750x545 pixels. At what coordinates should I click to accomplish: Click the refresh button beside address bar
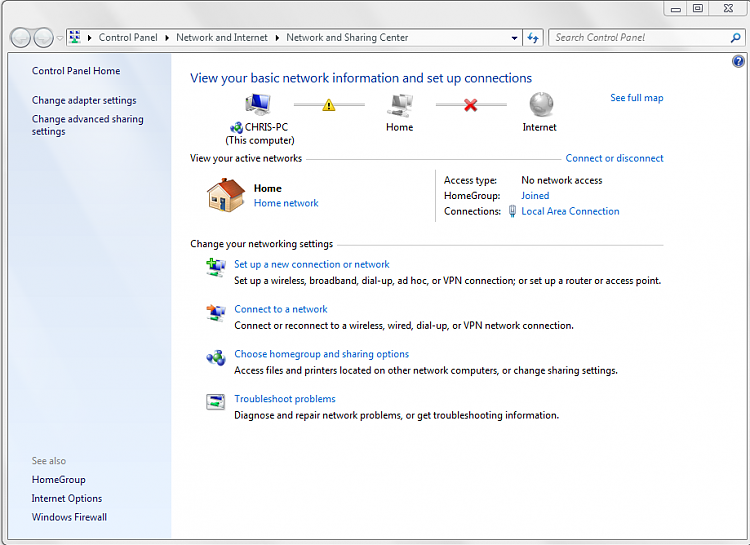point(533,38)
